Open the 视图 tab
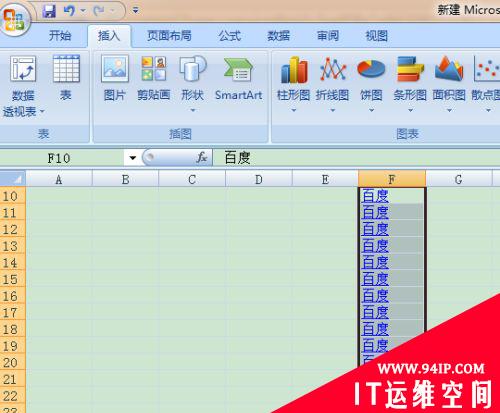This screenshot has height=413, width=500. [377, 35]
